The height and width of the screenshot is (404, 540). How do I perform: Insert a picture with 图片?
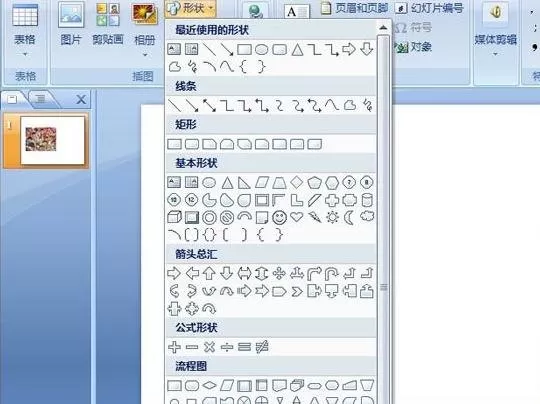[71, 25]
